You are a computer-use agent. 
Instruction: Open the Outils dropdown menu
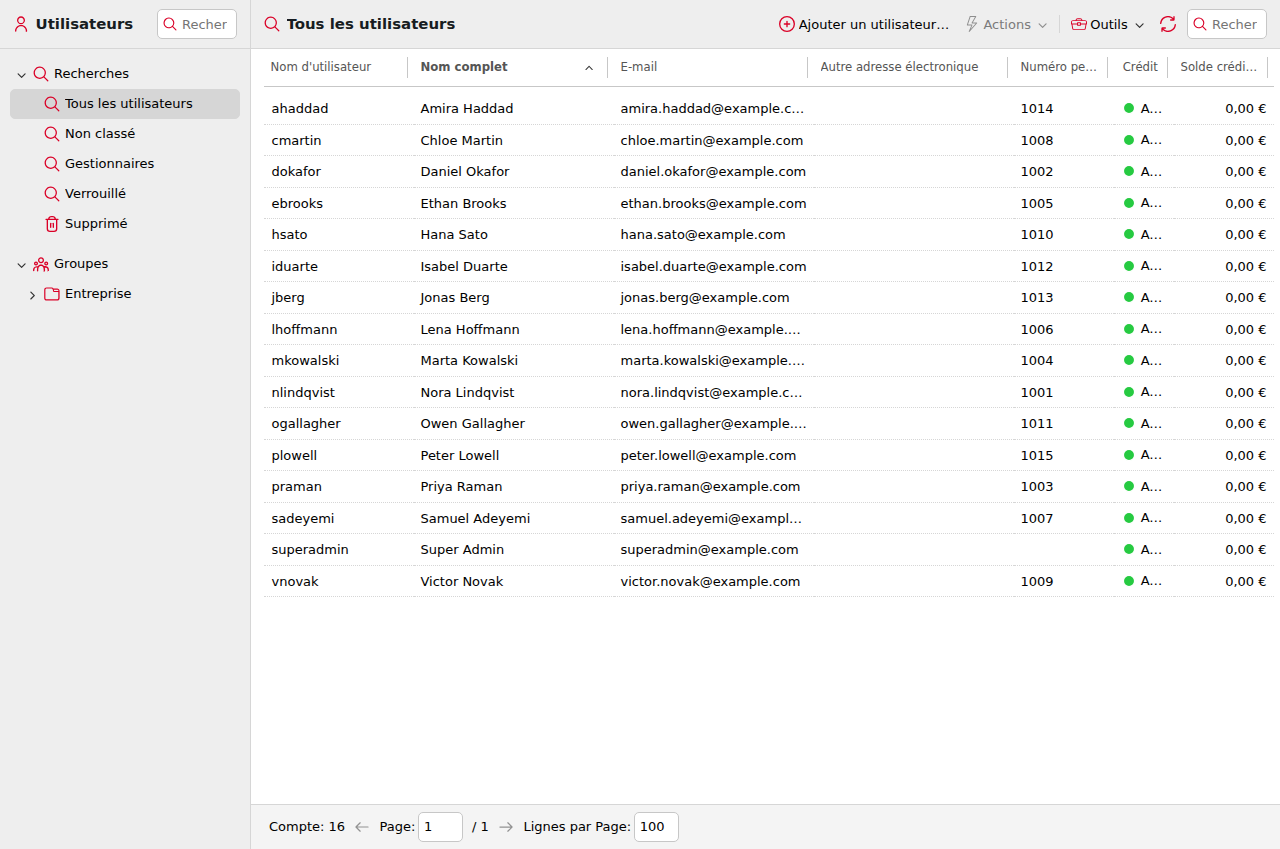tap(1107, 24)
